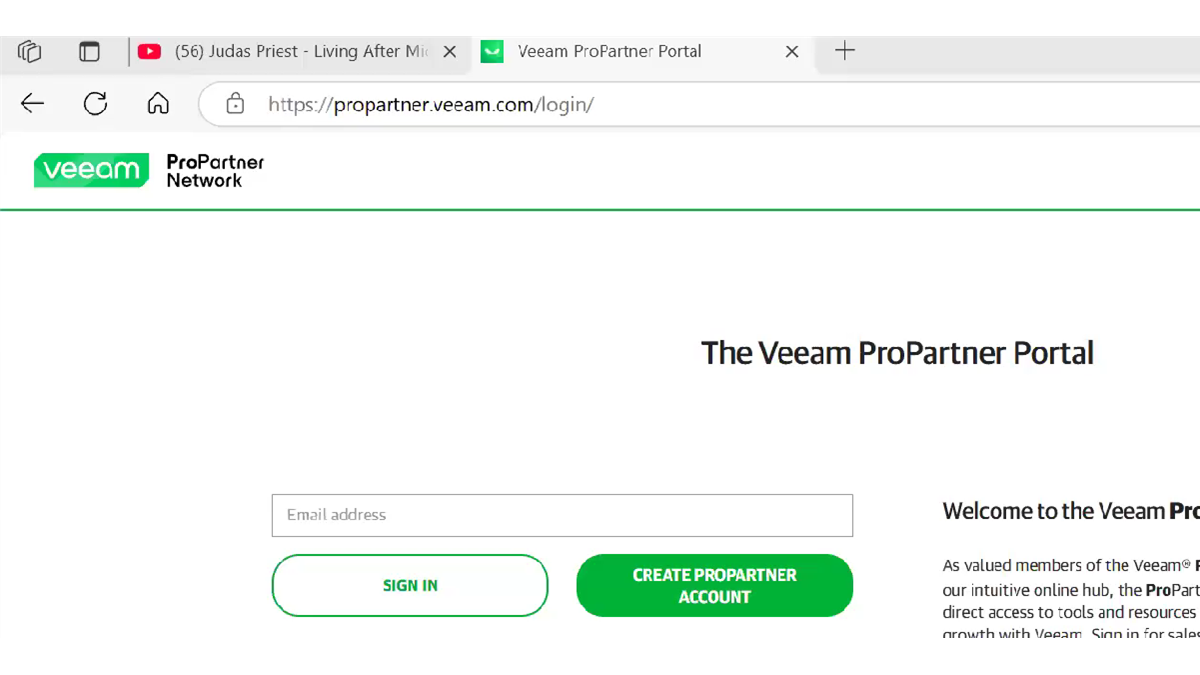Go back using the back arrow

pos(33,103)
